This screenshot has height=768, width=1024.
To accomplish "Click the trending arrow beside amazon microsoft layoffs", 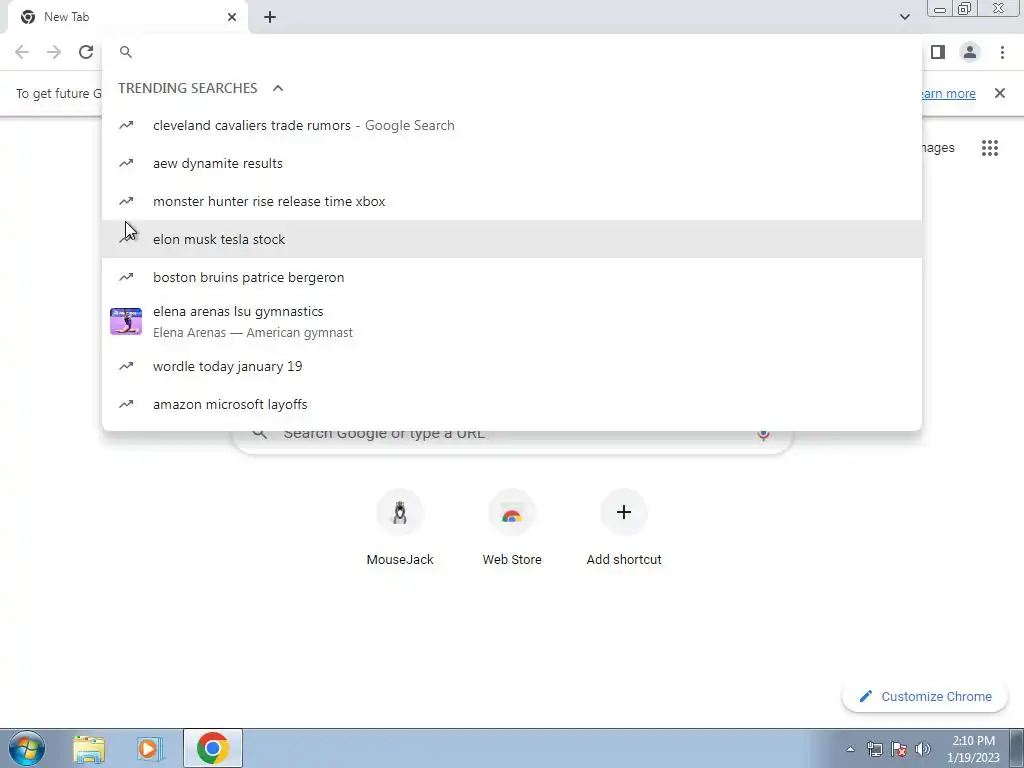I will 126,404.
